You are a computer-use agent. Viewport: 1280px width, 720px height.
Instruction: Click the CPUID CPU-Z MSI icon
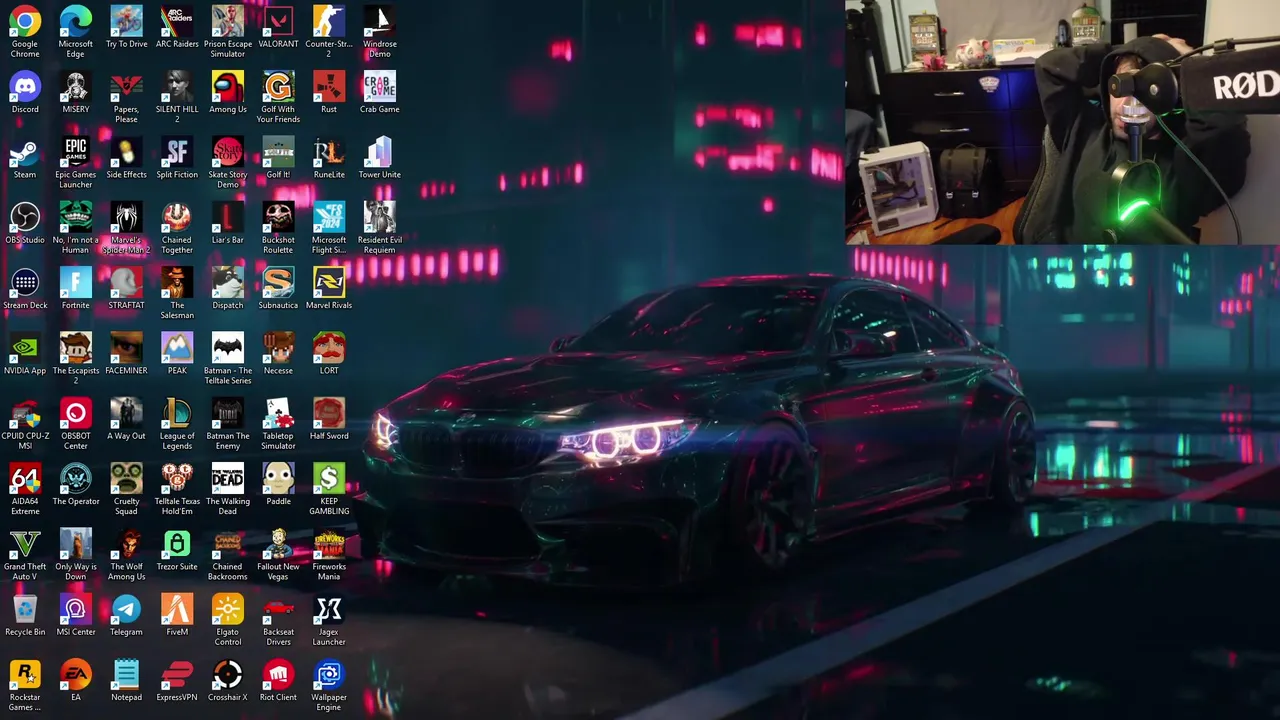click(x=25, y=413)
